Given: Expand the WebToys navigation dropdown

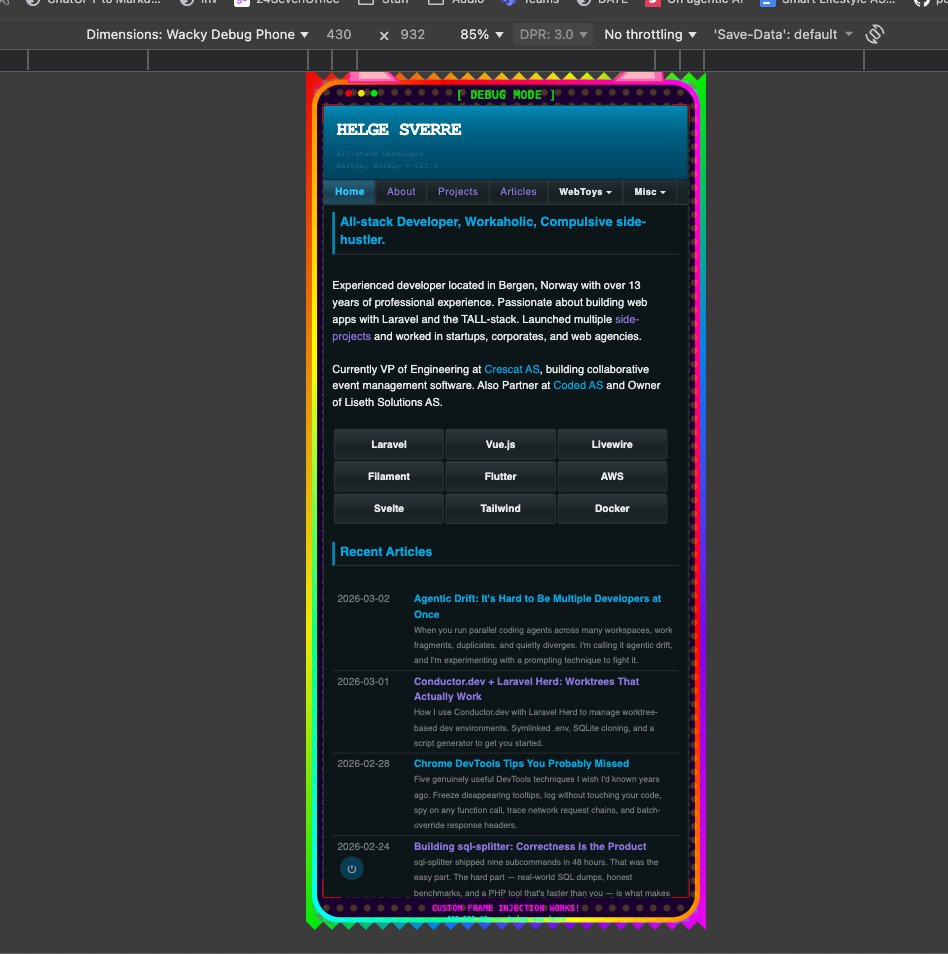Looking at the screenshot, I should point(584,191).
